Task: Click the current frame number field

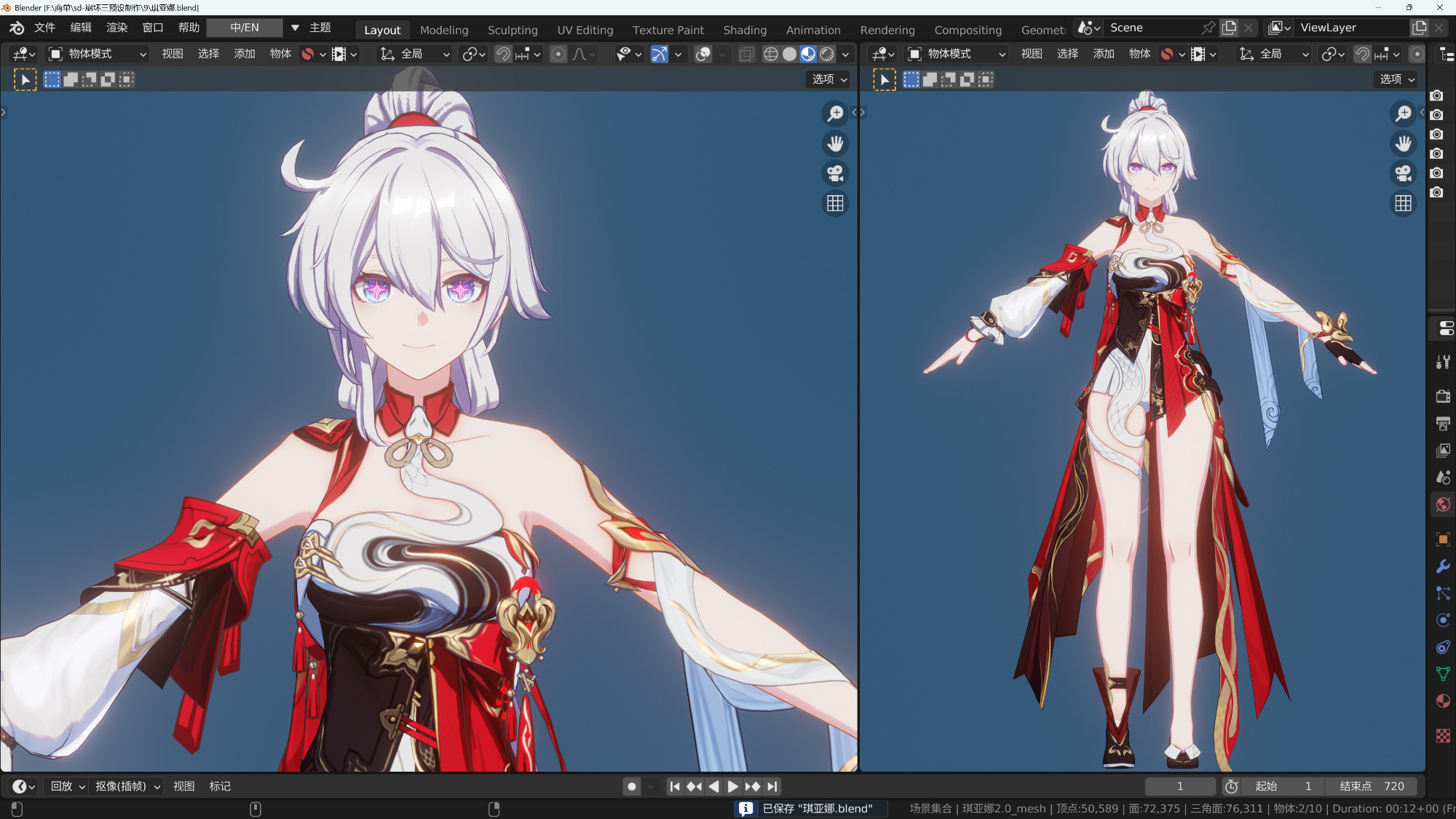Action: 1179,786
